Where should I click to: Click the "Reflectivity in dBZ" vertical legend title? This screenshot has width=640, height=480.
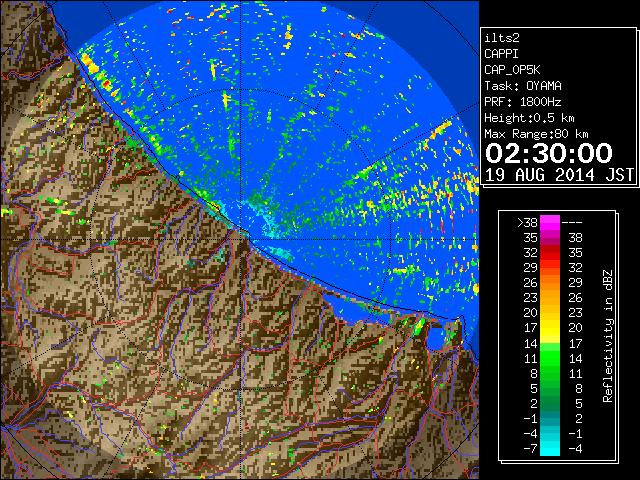click(608, 336)
